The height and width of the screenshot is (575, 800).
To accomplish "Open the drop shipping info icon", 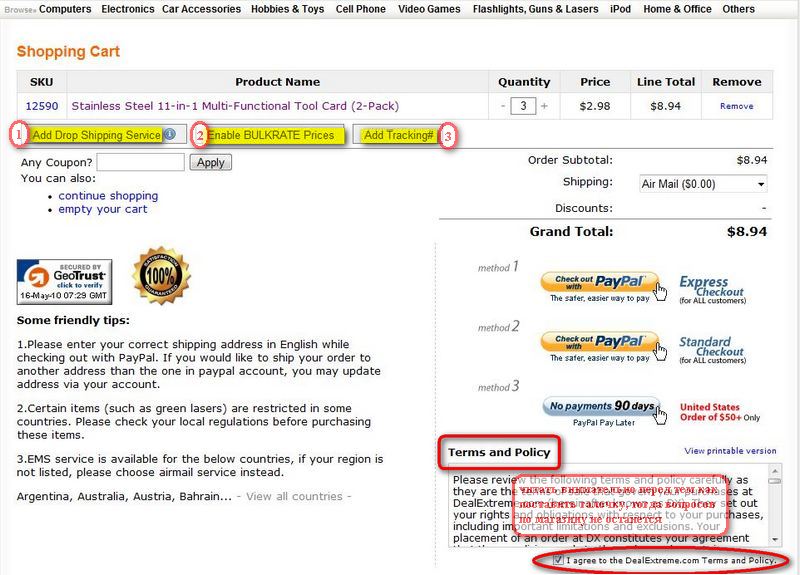I will click(170, 134).
